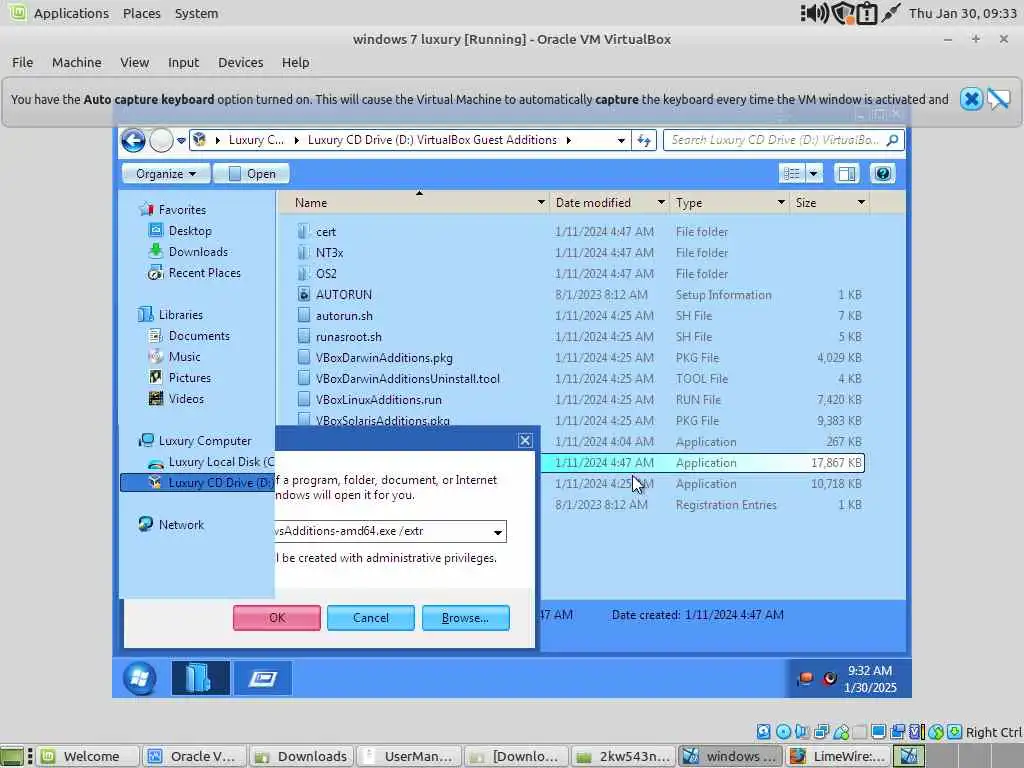Screen dimensions: 1024x768
Task: Click VirtualBox audio status icon
Action: 802,732
